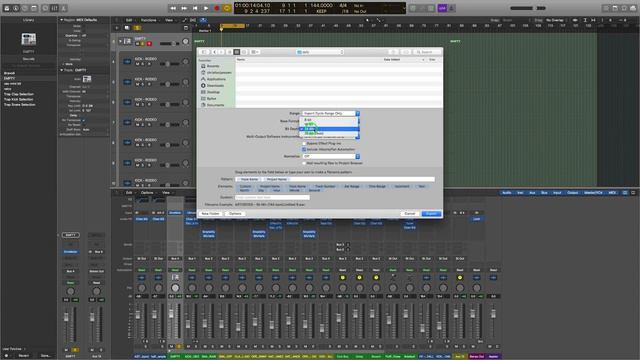Go back in the save dialog
640x360 pixels.
pyautogui.click(x=214, y=52)
